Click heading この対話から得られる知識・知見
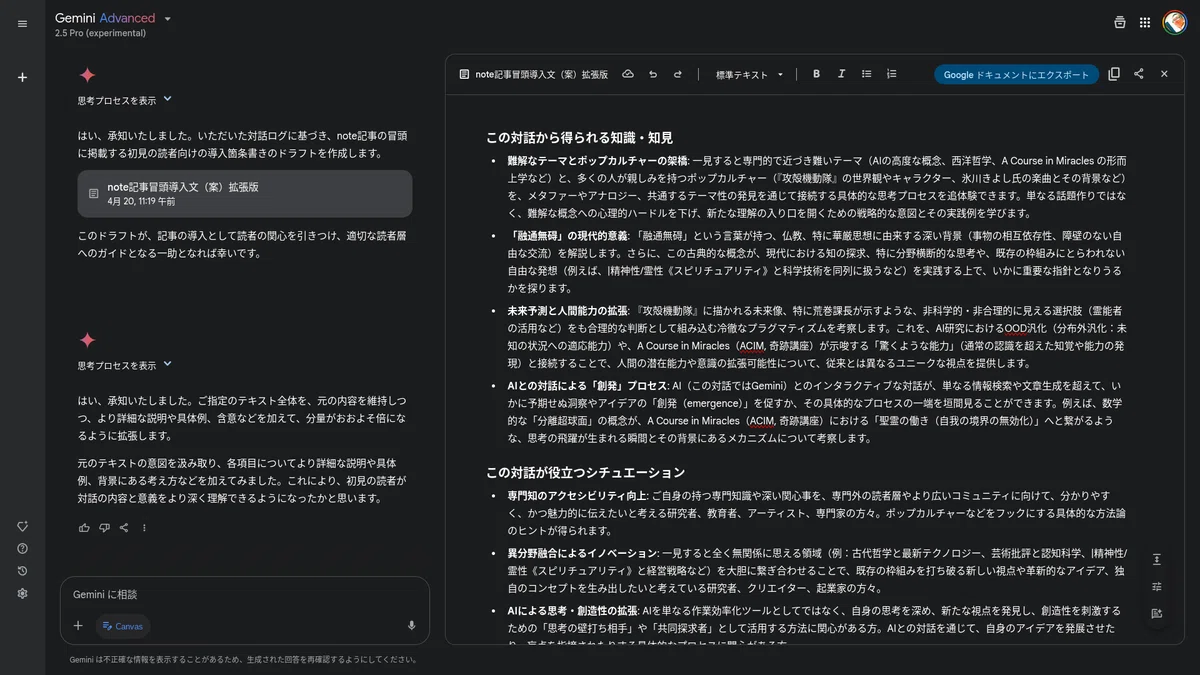The height and width of the screenshot is (675, 1200). [x=579, y=138]
